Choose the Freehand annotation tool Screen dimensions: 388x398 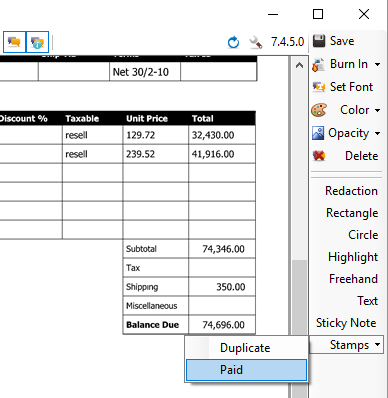point(353,279)
